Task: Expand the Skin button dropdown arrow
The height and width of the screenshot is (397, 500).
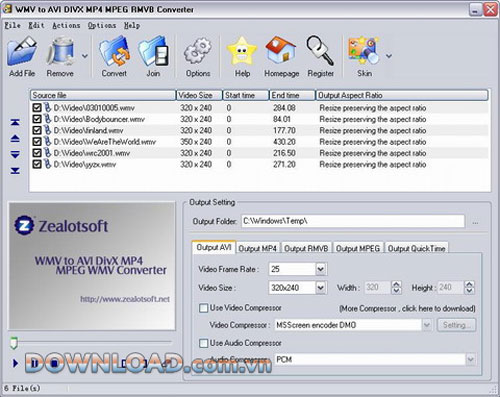Action: pos(389,56)
